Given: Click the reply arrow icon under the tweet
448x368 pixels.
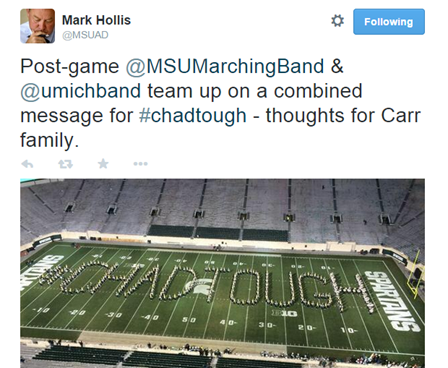Looking at the screenshot, I should [27, 164].
